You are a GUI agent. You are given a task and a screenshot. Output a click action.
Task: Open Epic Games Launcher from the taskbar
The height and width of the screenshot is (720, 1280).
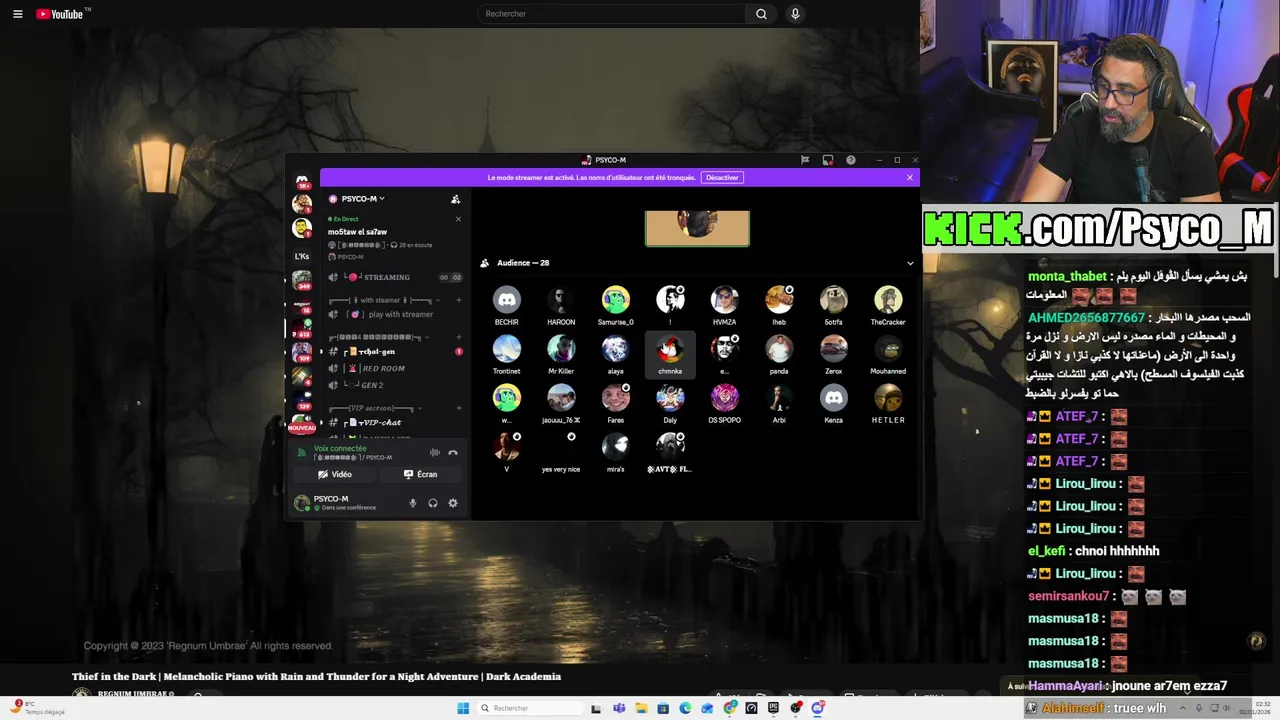773,708
